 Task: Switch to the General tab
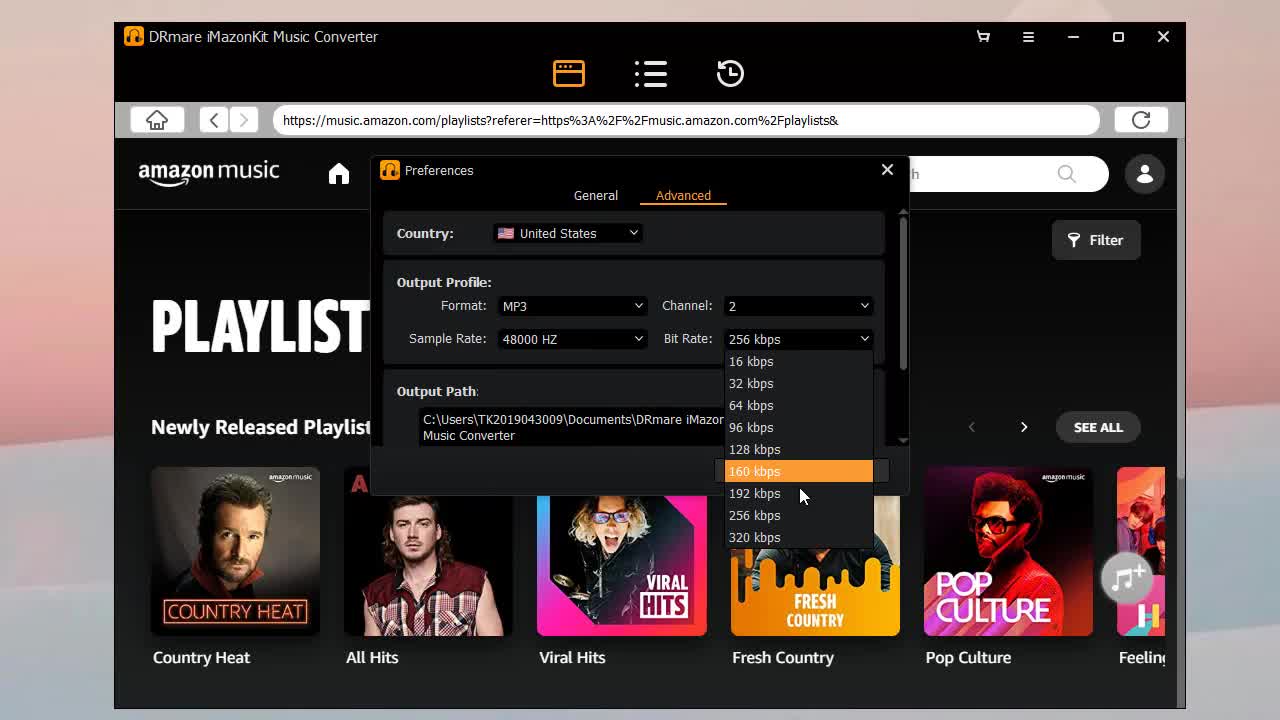[596, 196]
